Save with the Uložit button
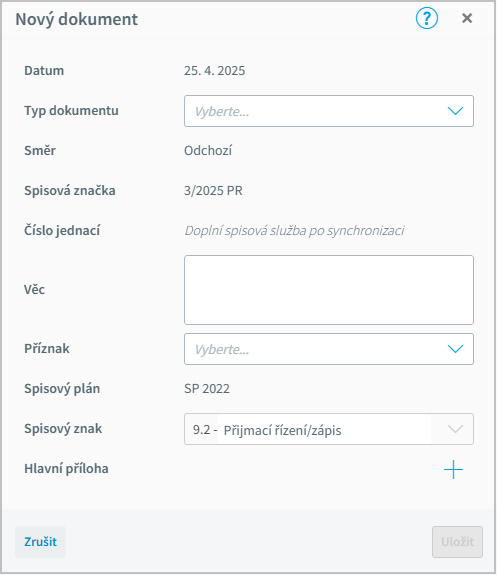This screenshot has width=497, height=575. pyautogui.click(x=457, y=542)
